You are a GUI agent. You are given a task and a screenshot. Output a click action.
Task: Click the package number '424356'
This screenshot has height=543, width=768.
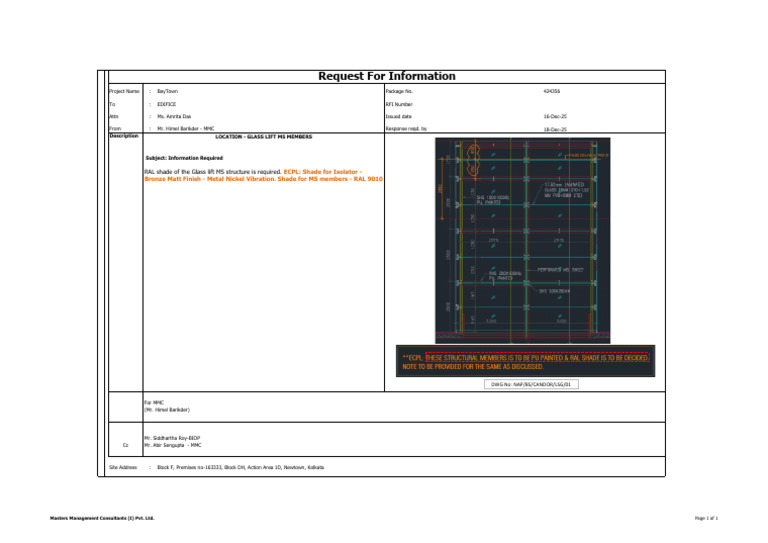point(552,91)
